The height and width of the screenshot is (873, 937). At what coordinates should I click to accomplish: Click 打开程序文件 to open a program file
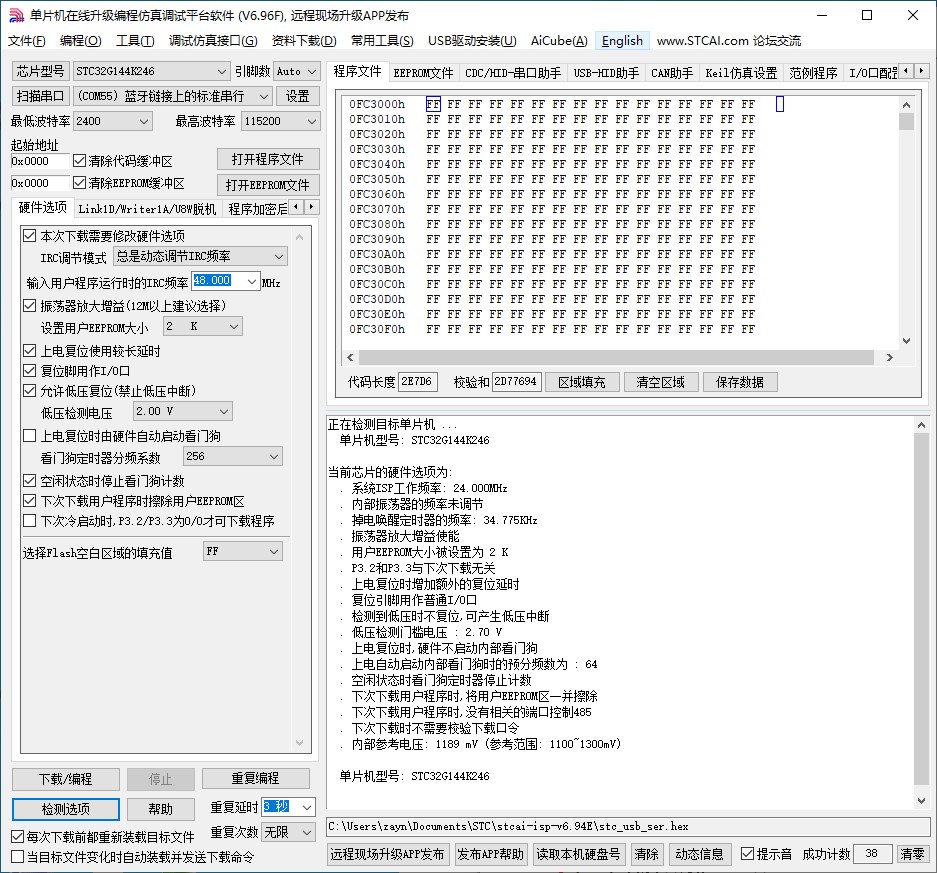[x=266, y=158]
